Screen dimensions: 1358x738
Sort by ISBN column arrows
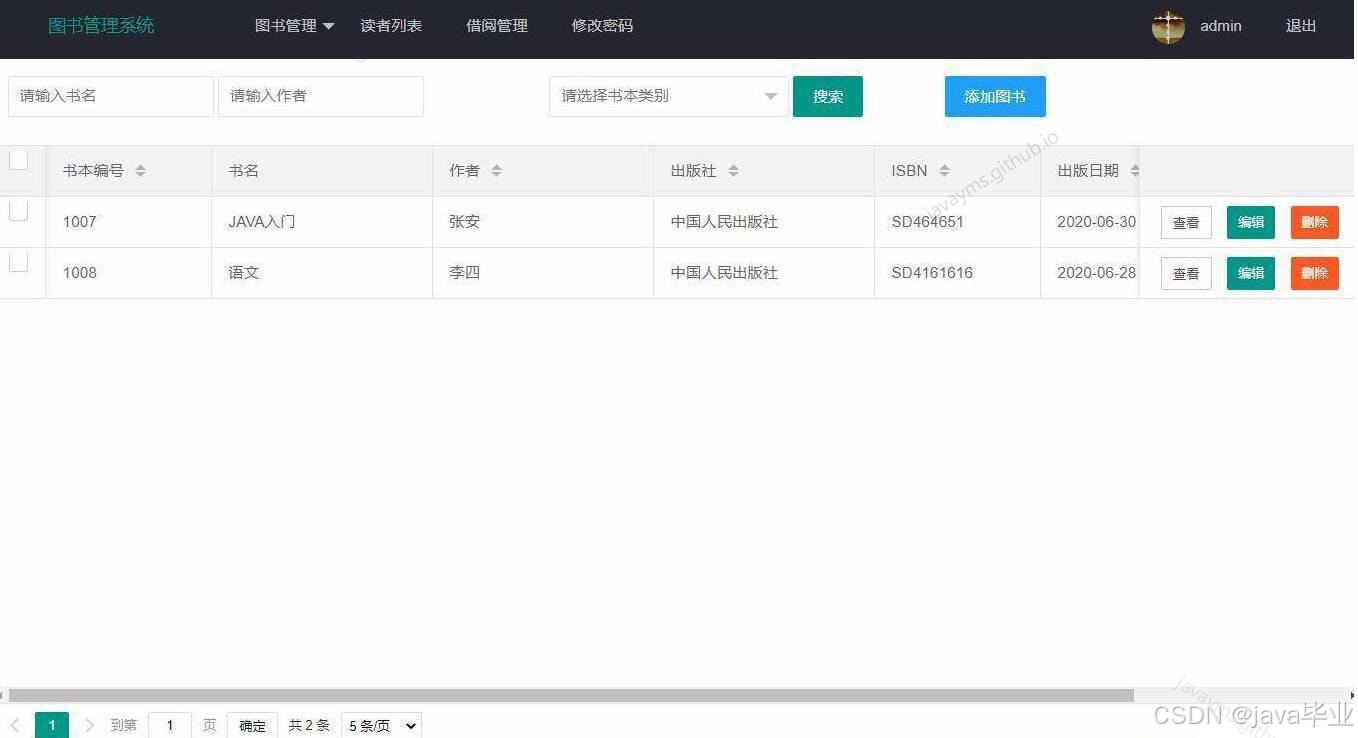point(944,171)
